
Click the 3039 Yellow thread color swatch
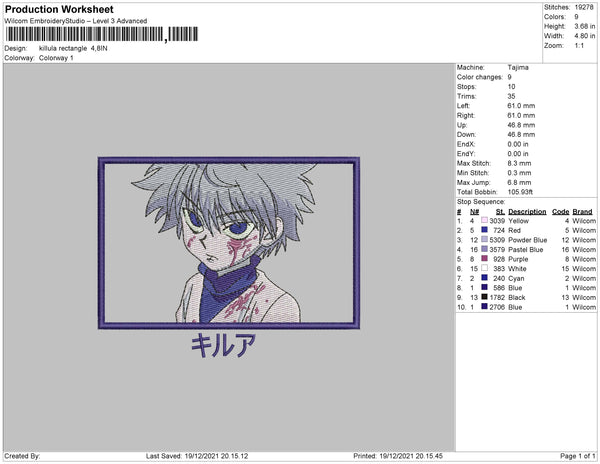484,220
